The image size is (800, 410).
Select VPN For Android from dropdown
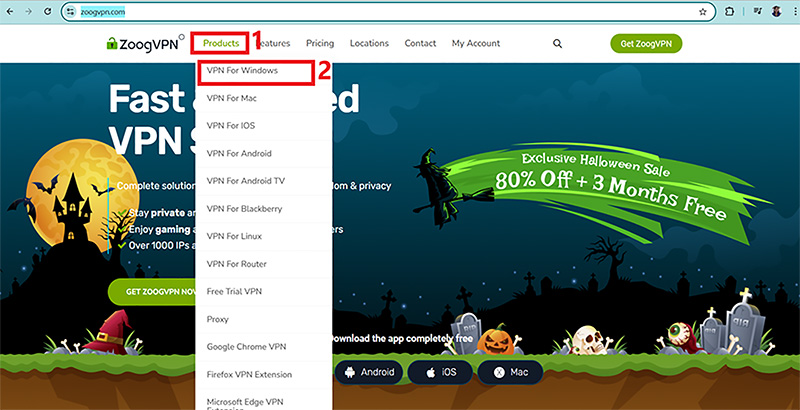coord(263,153)
